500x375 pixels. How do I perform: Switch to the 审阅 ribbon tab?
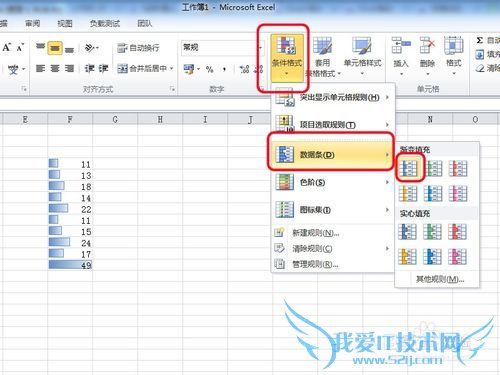tap(33, 23)
